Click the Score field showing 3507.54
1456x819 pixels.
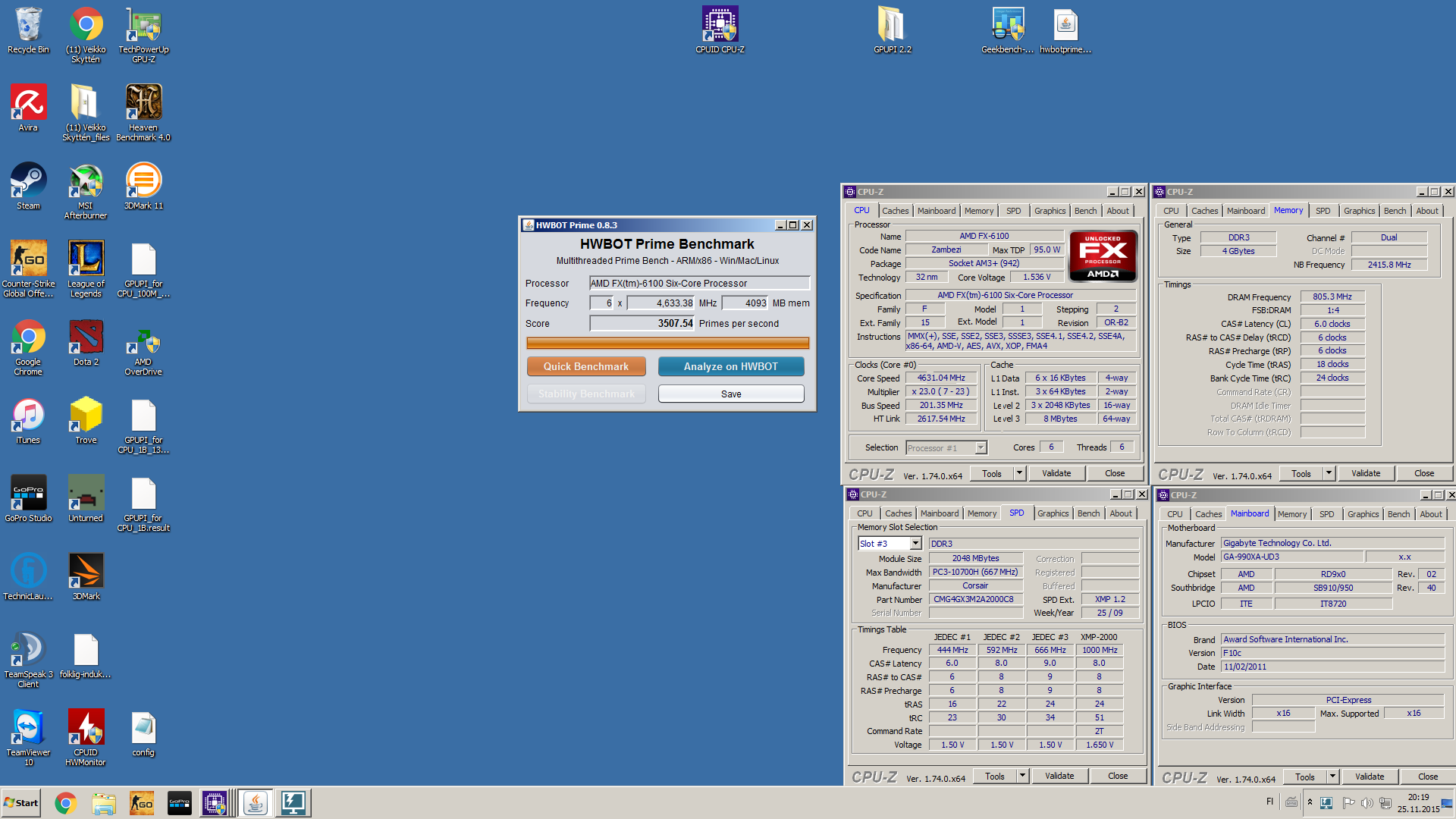pyautogui.click(x=642, y=323)
